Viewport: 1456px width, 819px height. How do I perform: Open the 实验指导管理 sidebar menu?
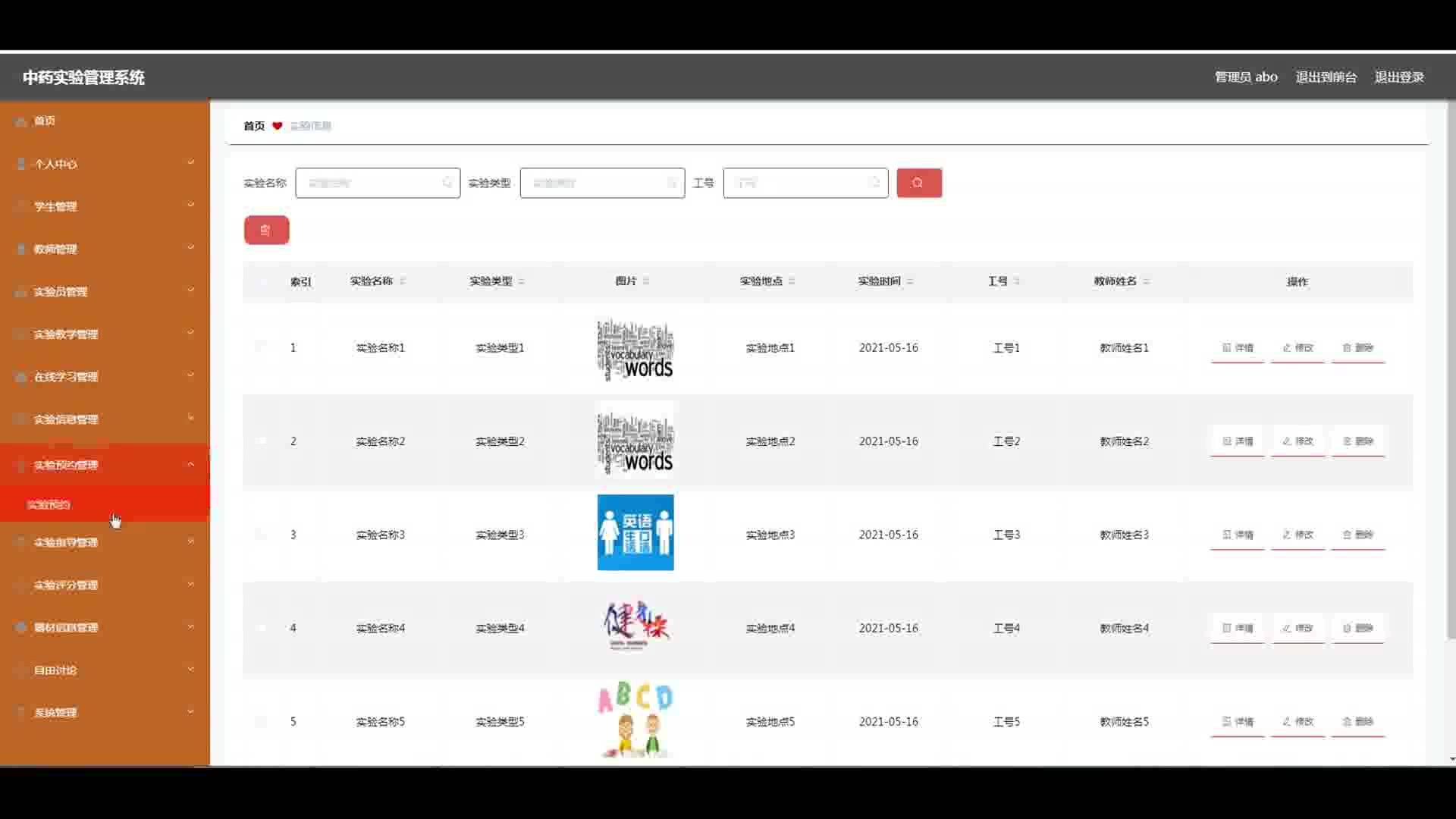tap(105, 542)
